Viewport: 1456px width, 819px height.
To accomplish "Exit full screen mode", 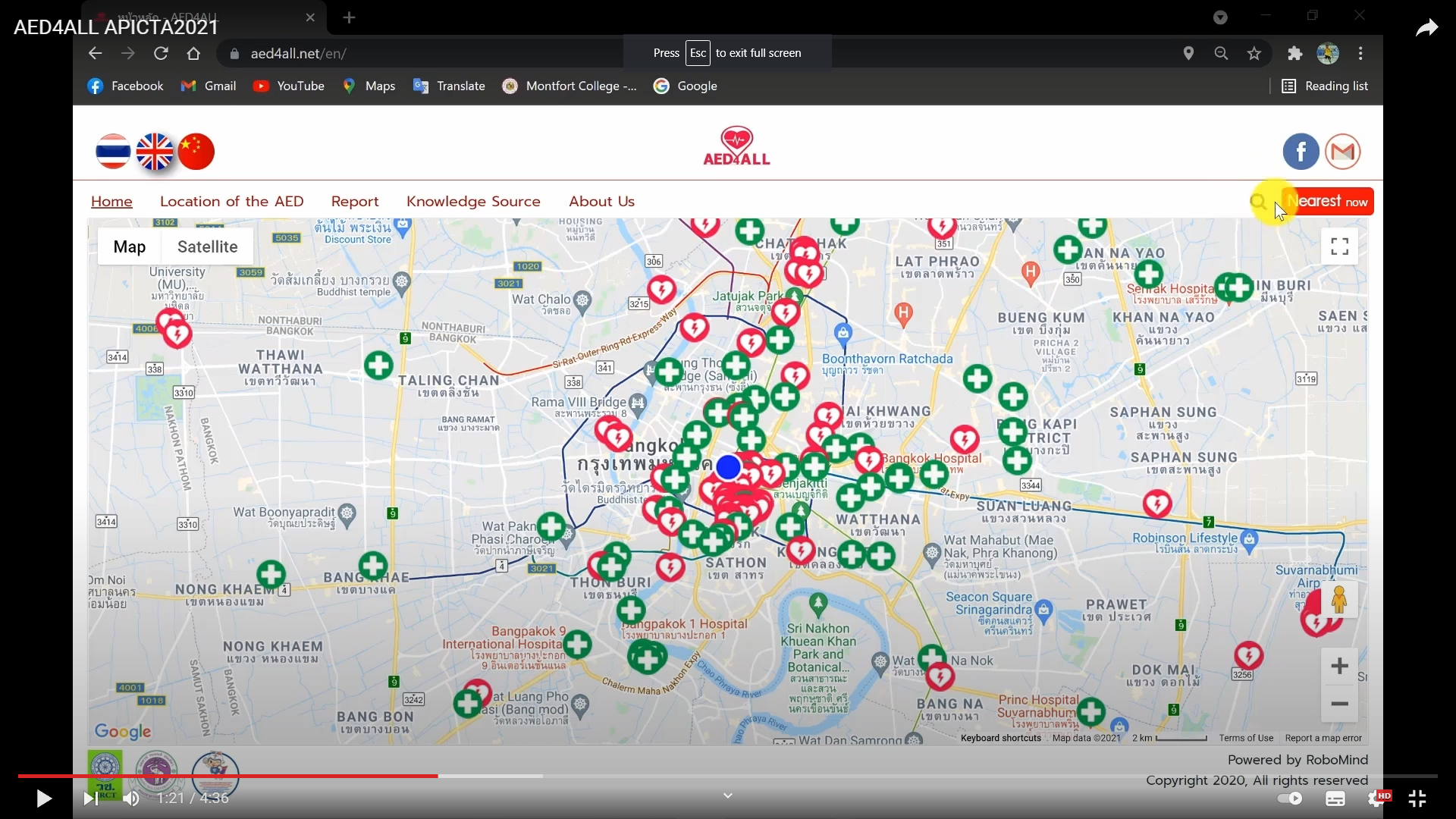I will 1417,798.
